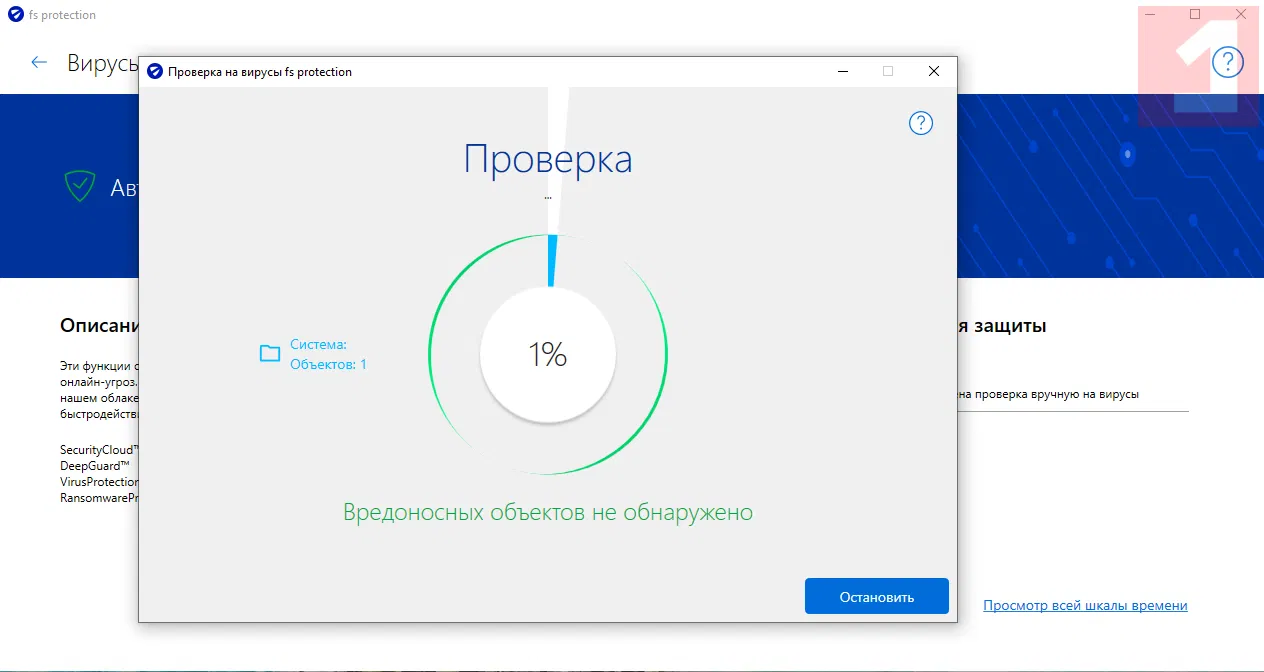Viewport: 1264px width, 672px height.
Task: Click the green shield checkmark icon in main window
Action: pyautogui.click(x=80, y=186)
